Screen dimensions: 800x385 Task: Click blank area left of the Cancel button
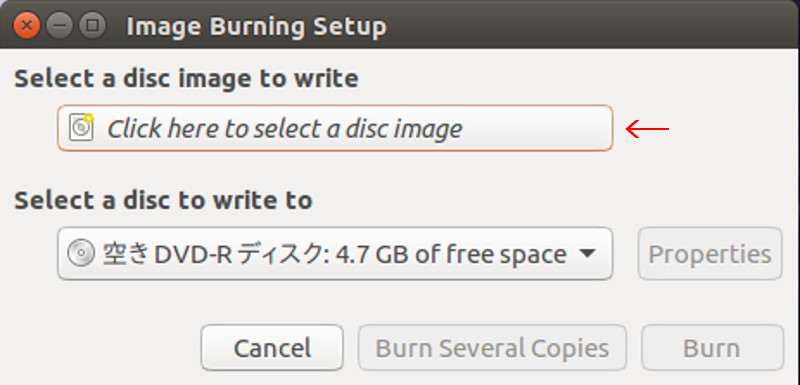click(102, 348)
